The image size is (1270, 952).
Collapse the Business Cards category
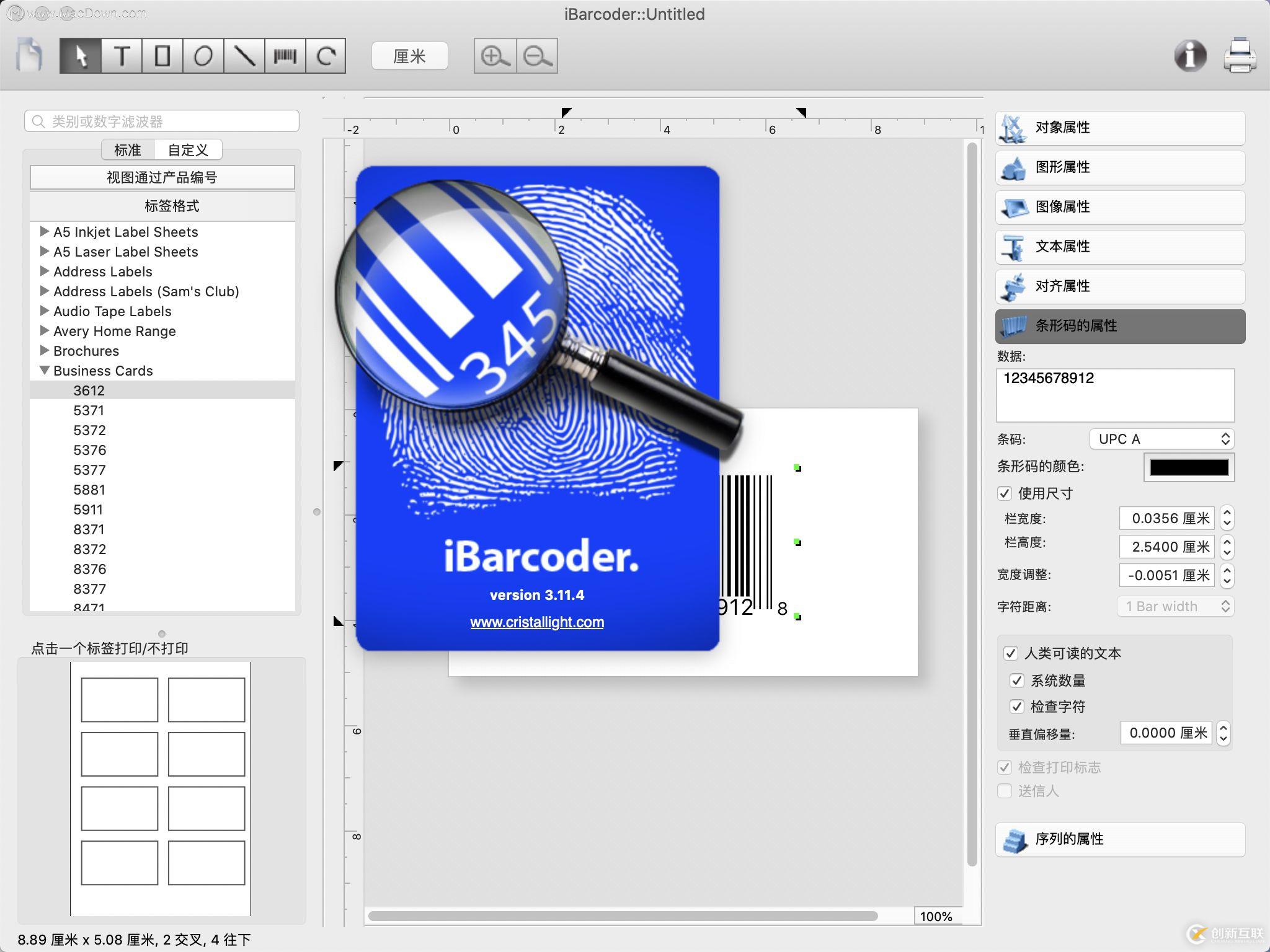[44, 371]
